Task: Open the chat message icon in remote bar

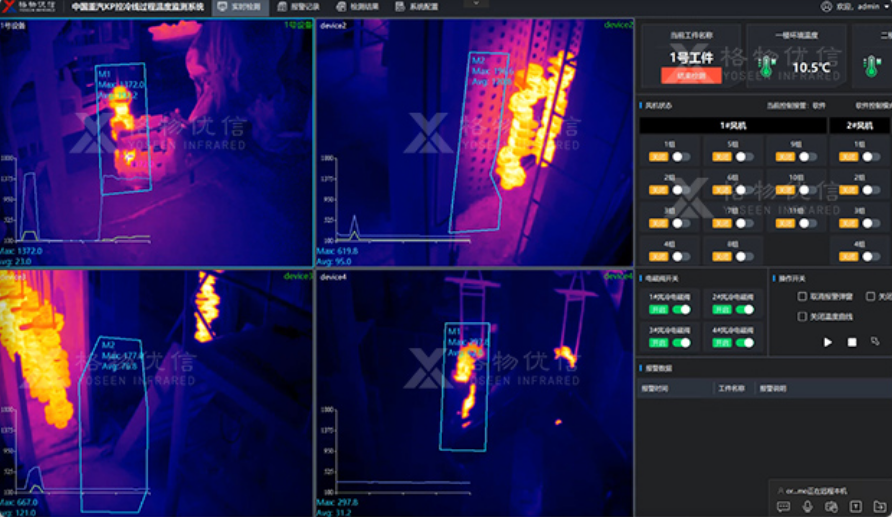Action: click(783, 507)
